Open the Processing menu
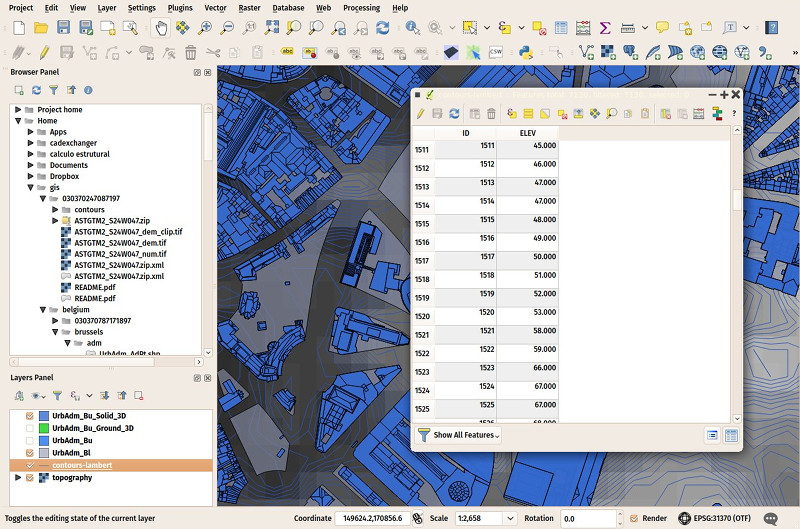The height and width of the screenshot is (529, 800). pos(361,8)
